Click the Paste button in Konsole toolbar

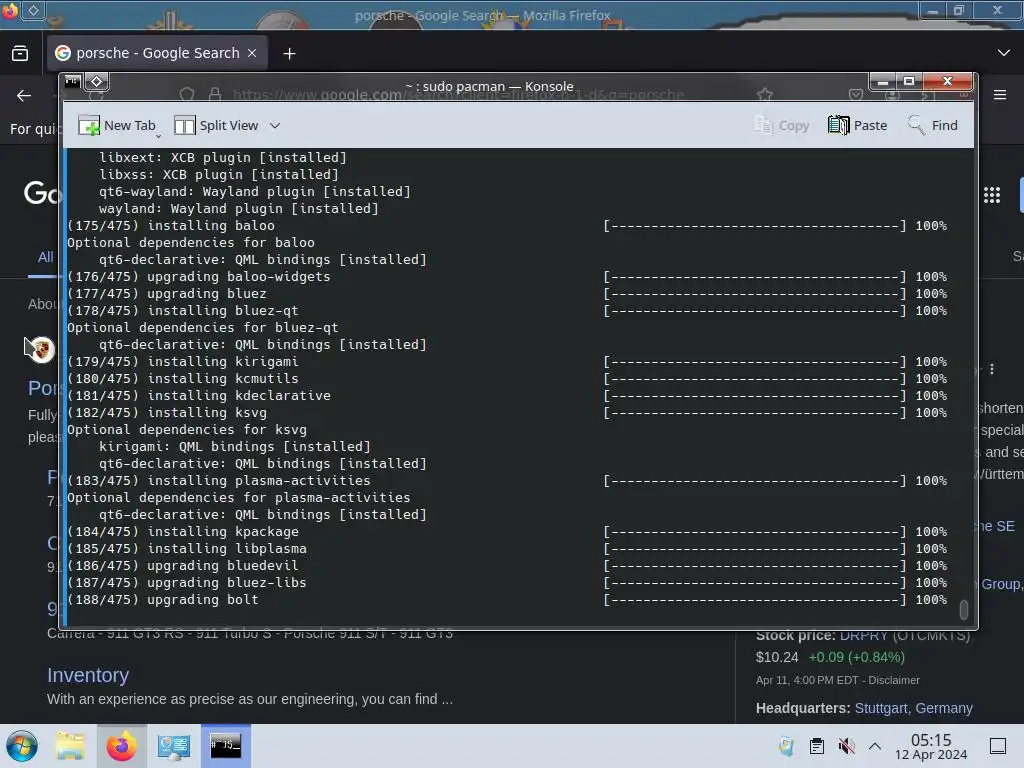(857, 125)
